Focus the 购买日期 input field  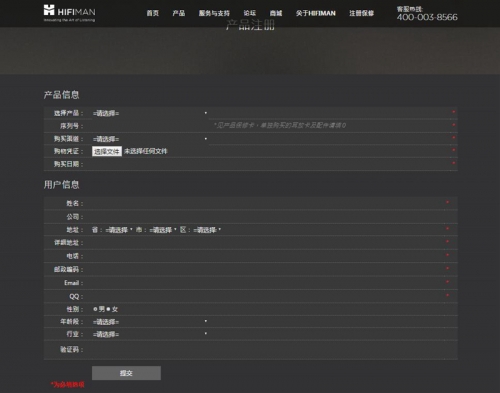click(150, 164)
